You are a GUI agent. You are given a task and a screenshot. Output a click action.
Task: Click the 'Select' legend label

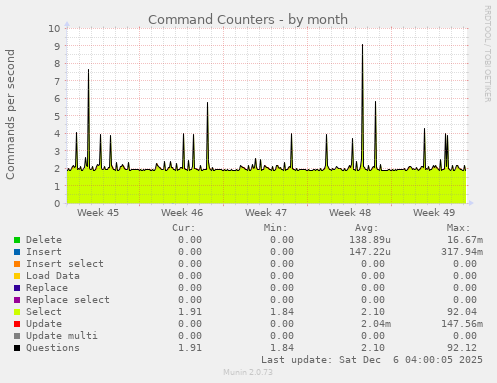[44, 312]
